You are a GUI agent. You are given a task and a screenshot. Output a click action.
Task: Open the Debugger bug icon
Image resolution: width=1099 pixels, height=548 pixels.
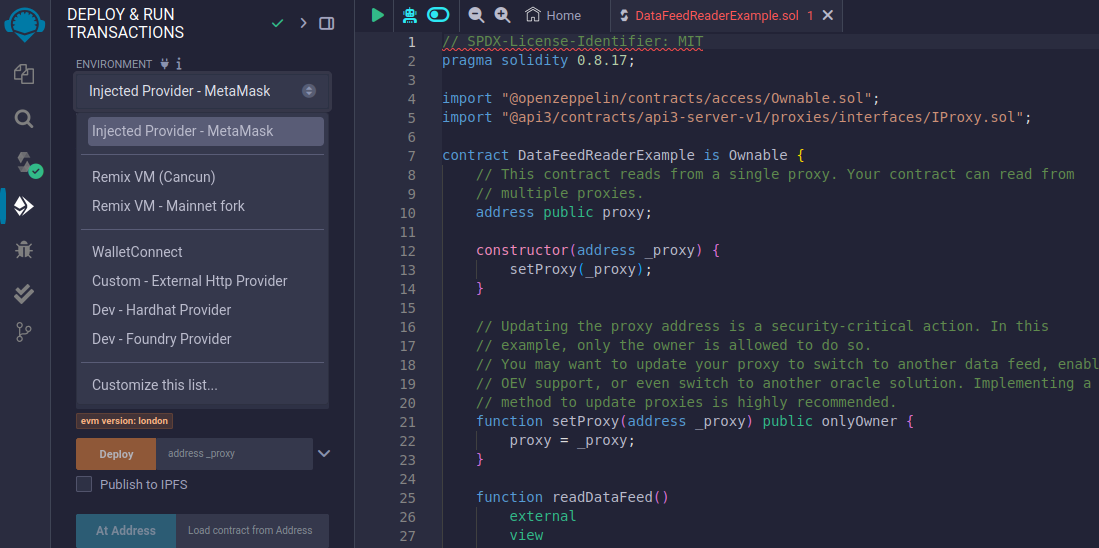[x=24, y=249]
